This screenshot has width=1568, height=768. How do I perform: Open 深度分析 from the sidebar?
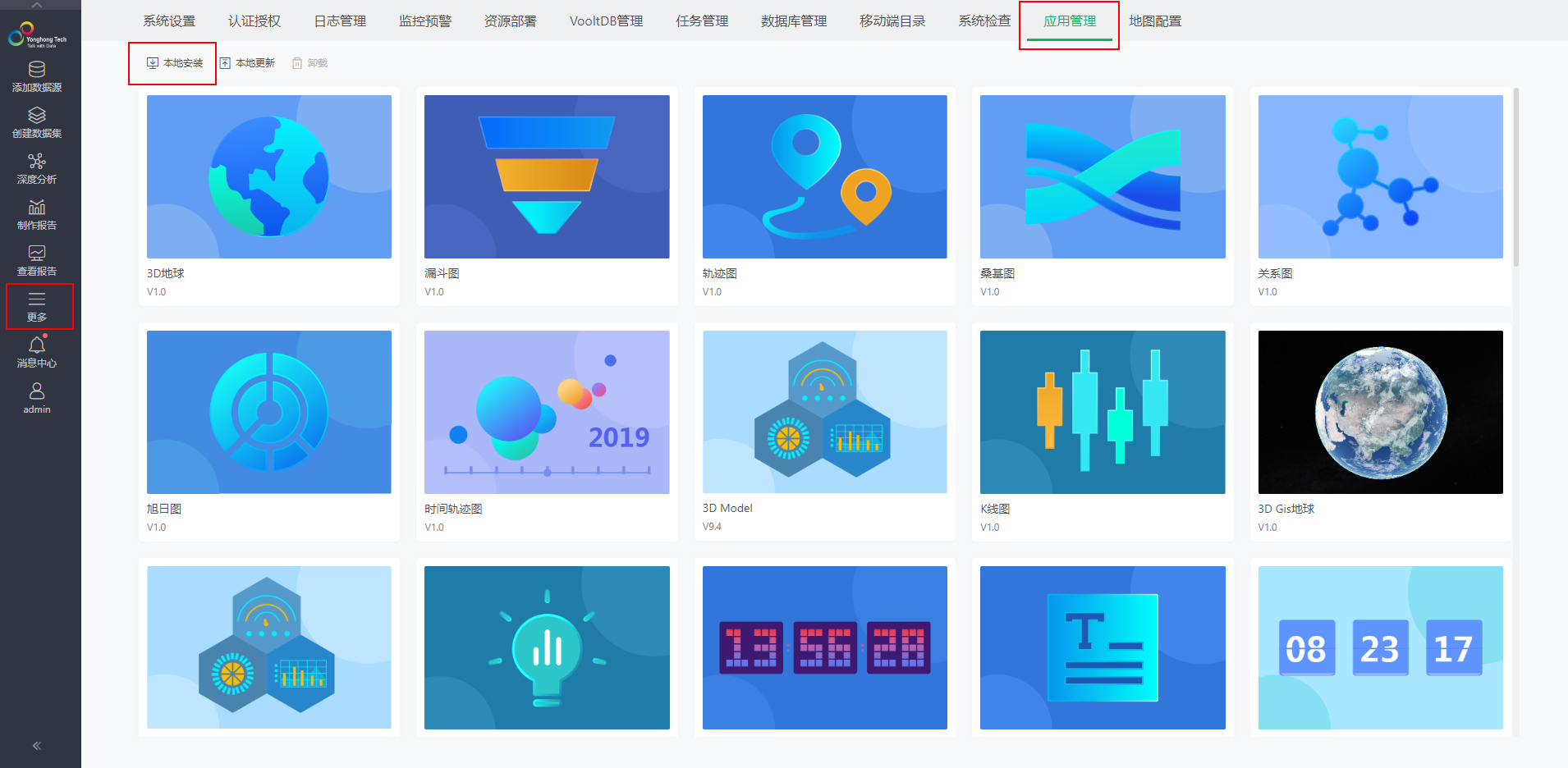[x=36, y=168]
